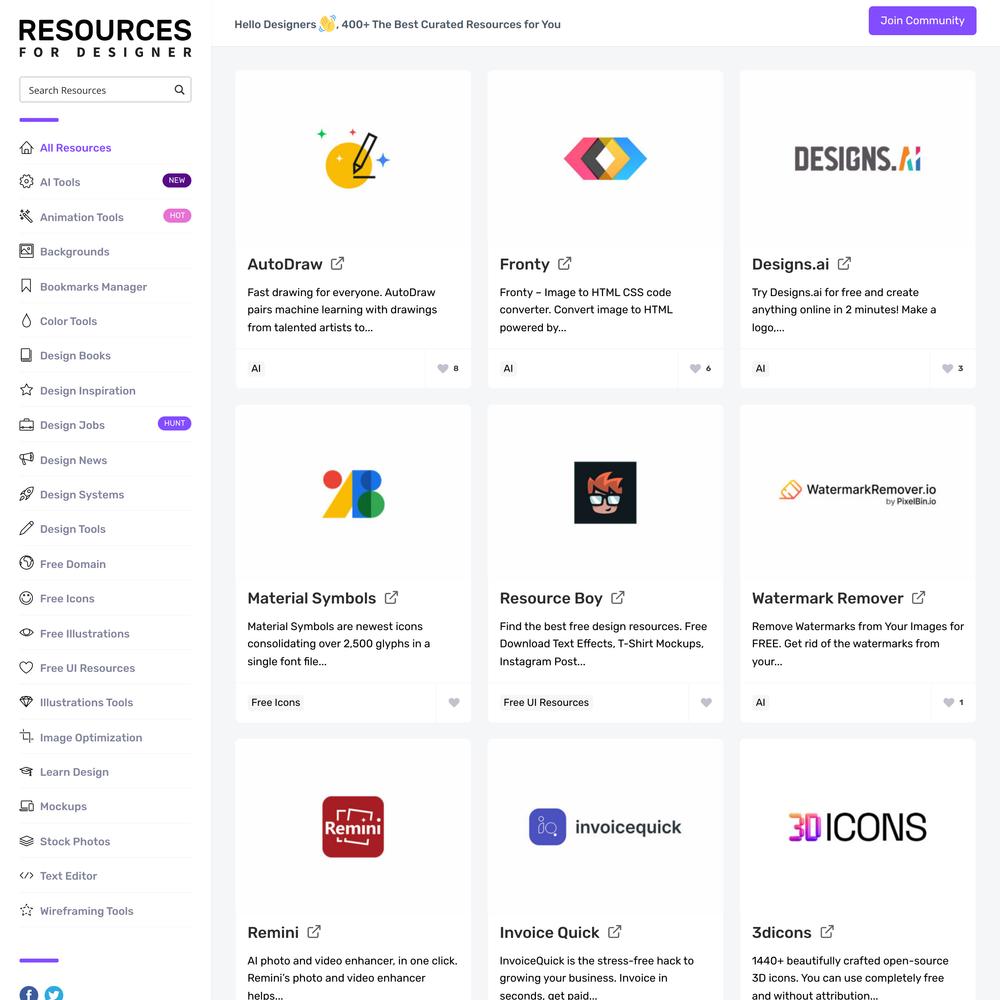Click the home icon beside All Resources
The height and width of the screenshot is (1000, 1000).
coord(26,147)
